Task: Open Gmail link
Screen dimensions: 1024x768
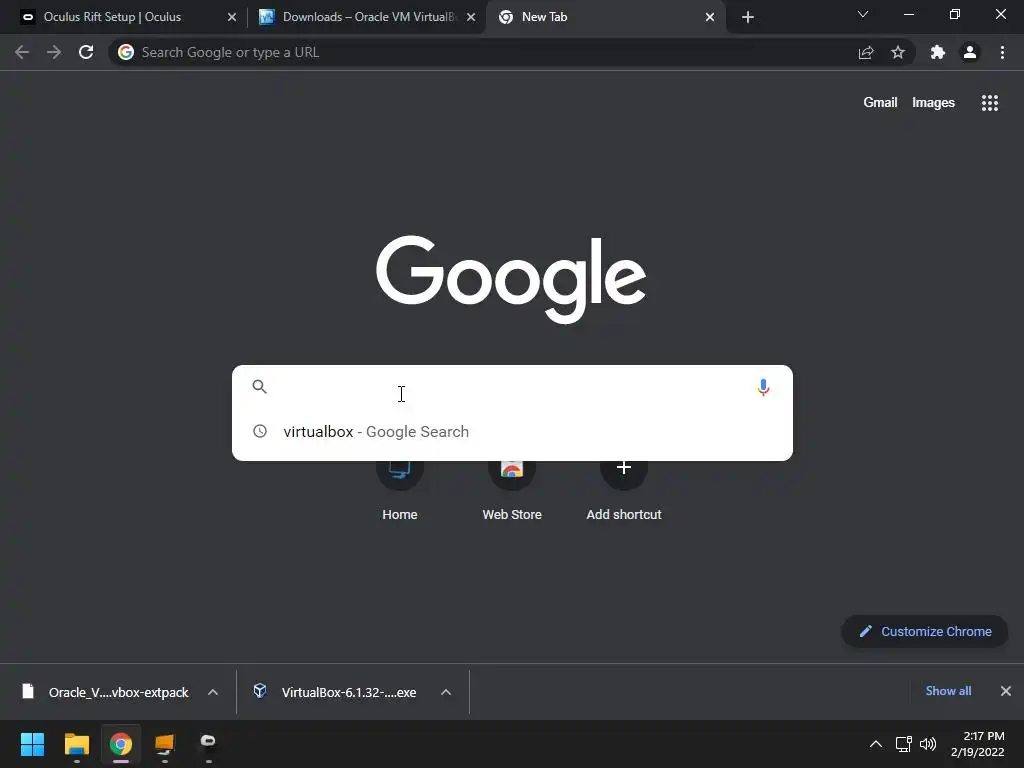Action: coord(880,103)
